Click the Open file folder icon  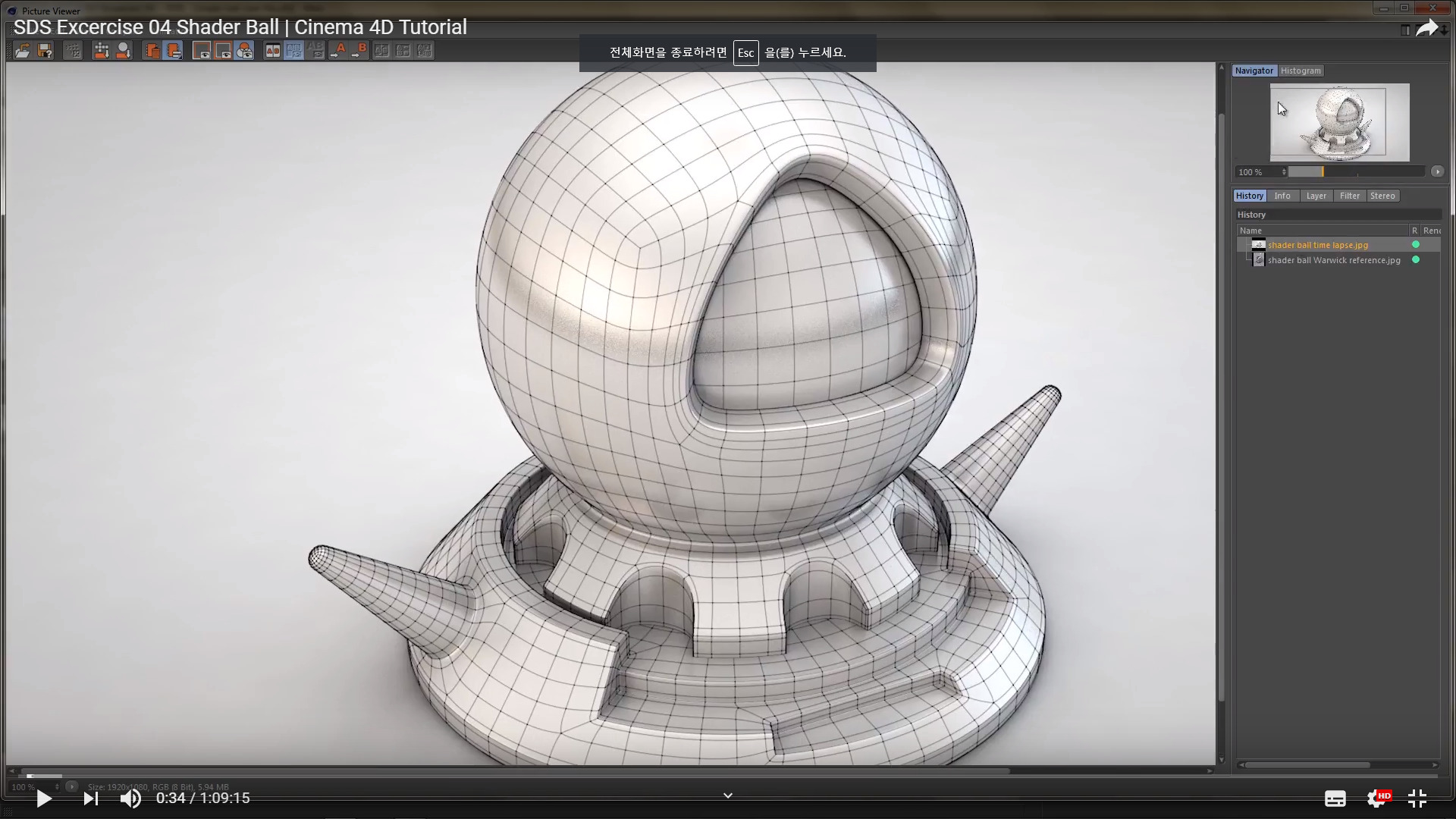click(x=23, y=51)
